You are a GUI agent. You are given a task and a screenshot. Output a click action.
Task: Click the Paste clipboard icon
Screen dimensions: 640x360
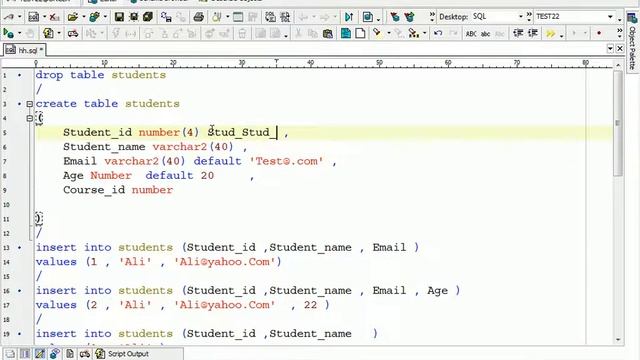point(327,33)
